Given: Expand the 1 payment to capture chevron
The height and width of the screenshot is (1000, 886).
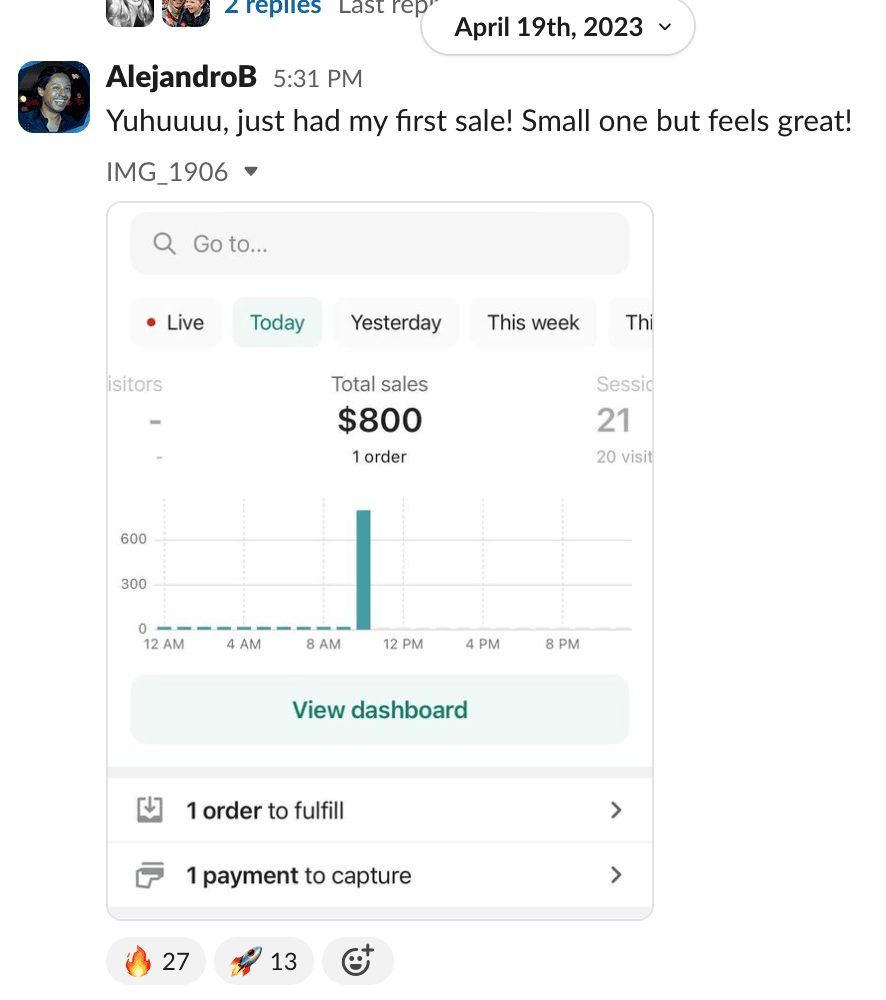Looking at the screenshot, I should tap(616, 876).
